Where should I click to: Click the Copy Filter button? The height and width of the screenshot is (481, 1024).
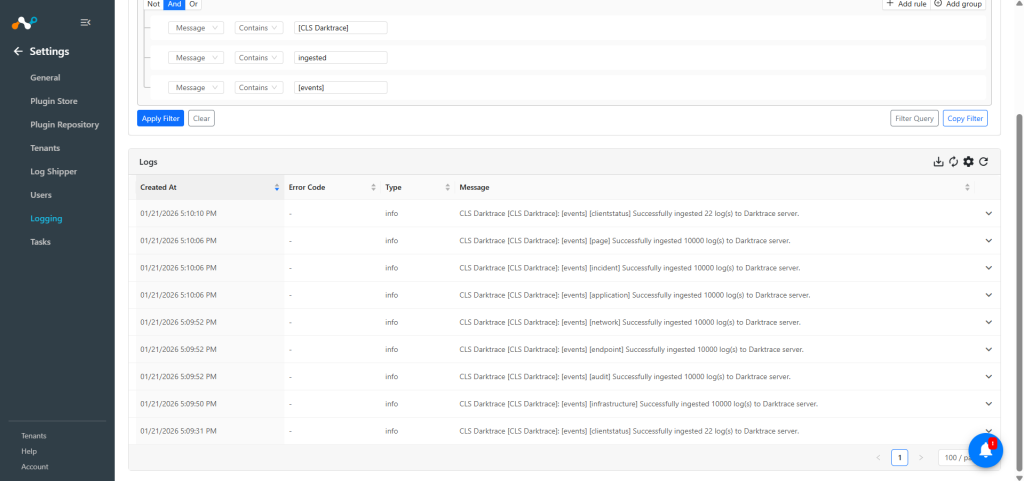(x=965, y=118)
